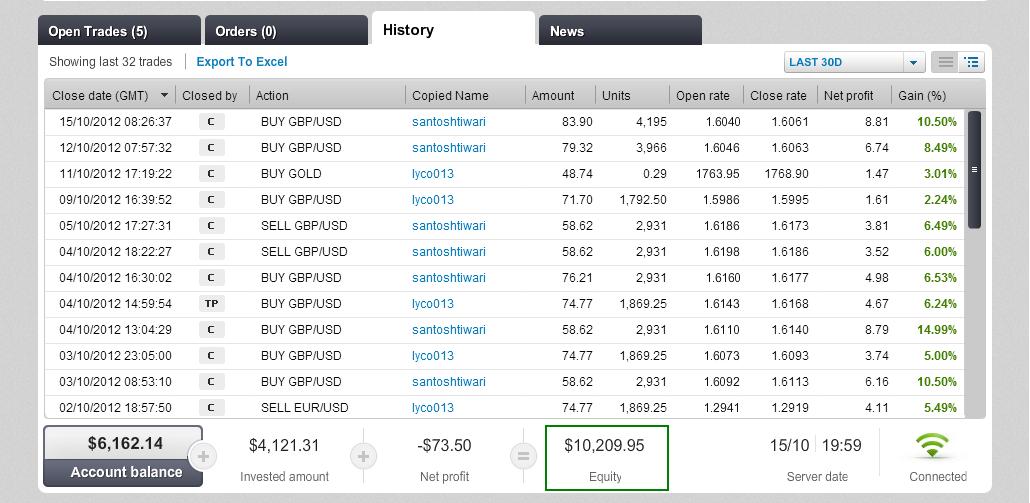
Task: Click plus icon after Account balance
Action: (x=203, y=457)
